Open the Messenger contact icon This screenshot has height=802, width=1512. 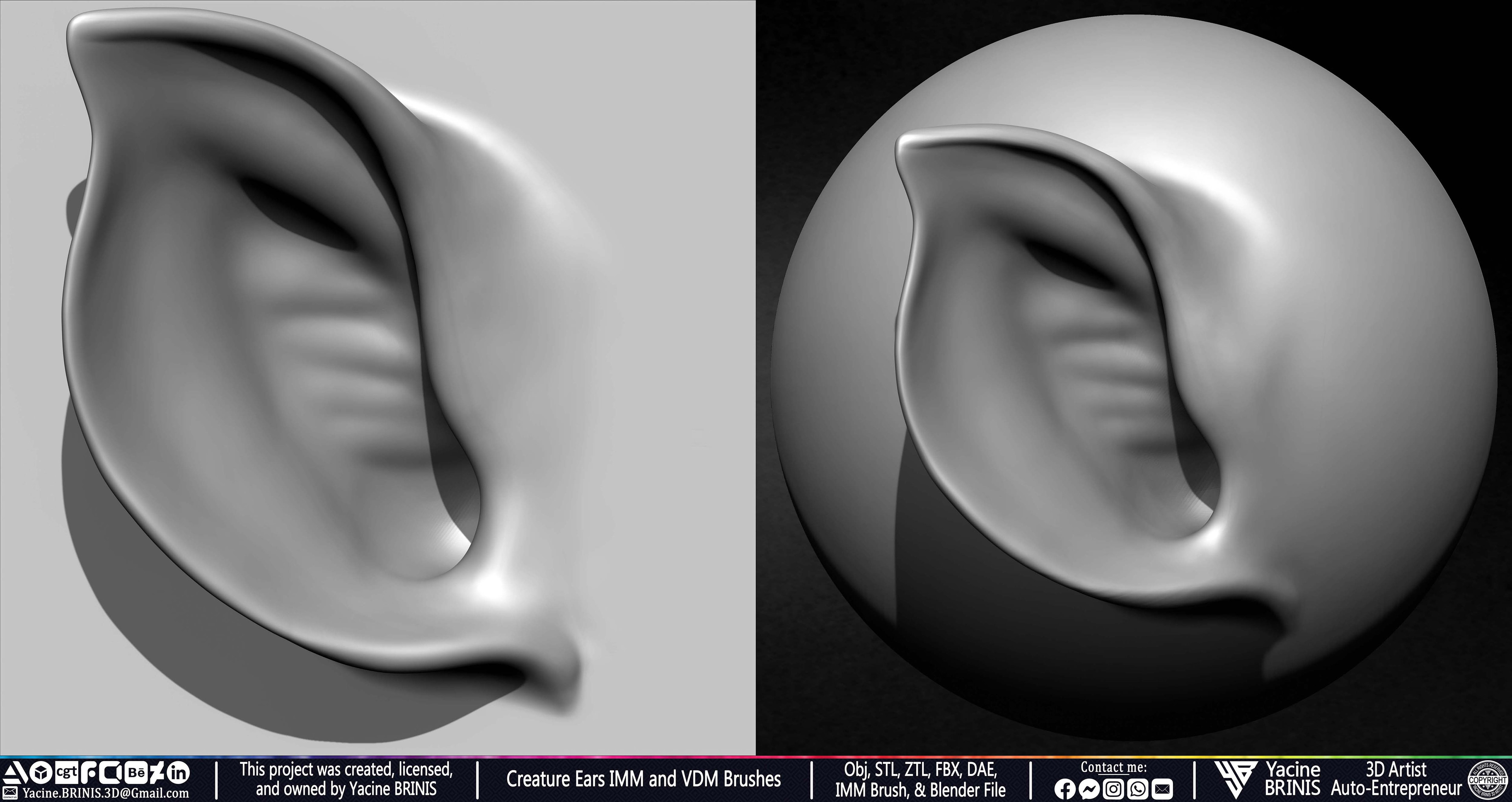coord(1089,789)
